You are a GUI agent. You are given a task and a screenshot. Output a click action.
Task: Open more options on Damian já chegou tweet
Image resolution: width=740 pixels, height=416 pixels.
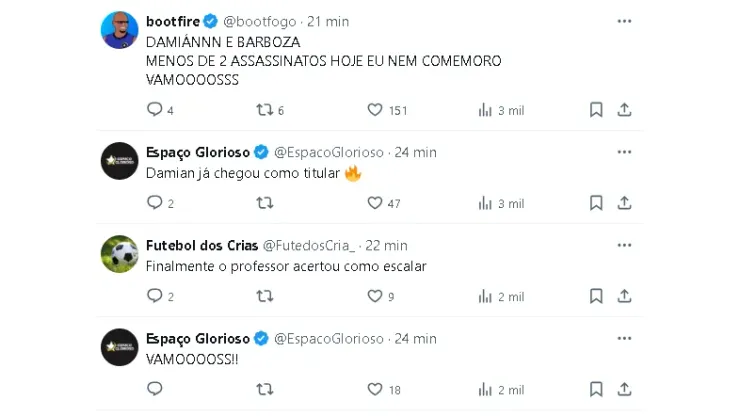[x=625, y=152]
